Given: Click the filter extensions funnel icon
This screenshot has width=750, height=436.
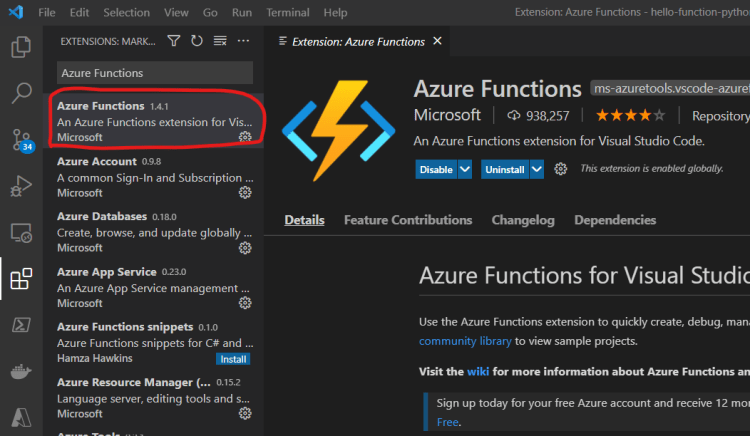Looking at the screenshot, I should [x=174, y=41].
